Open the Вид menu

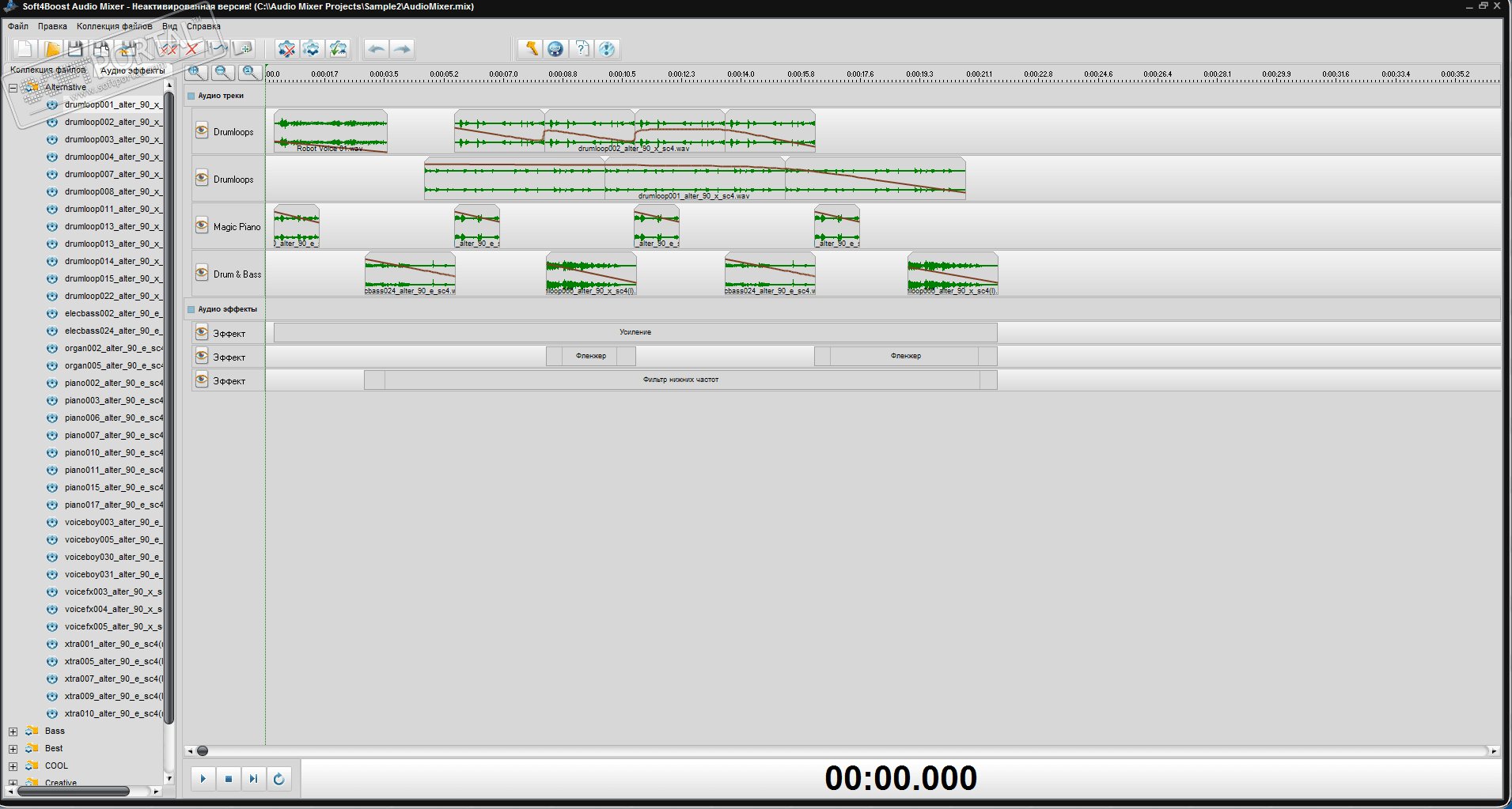[169, 26]
